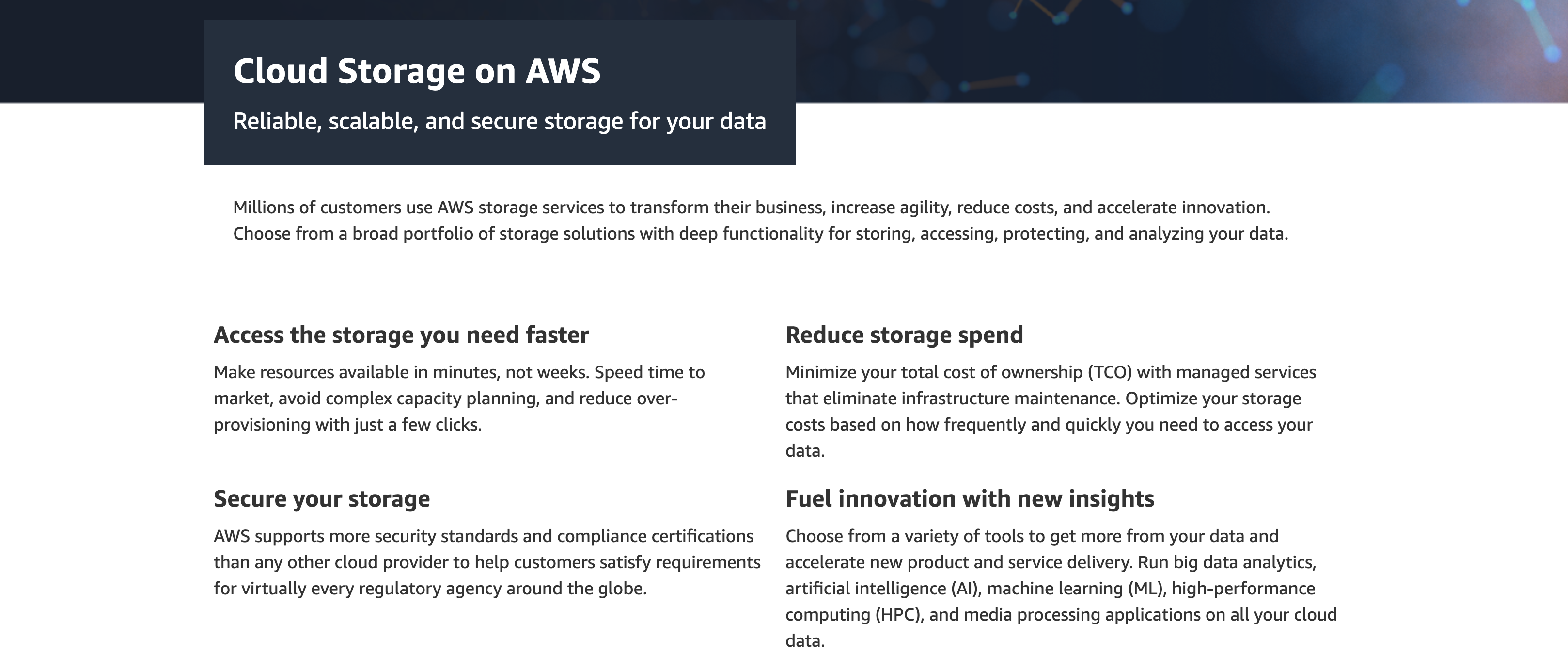
Task: Click the "Reliable, scalable, and secure storage" subtitle
Action: tap(499, 121)
